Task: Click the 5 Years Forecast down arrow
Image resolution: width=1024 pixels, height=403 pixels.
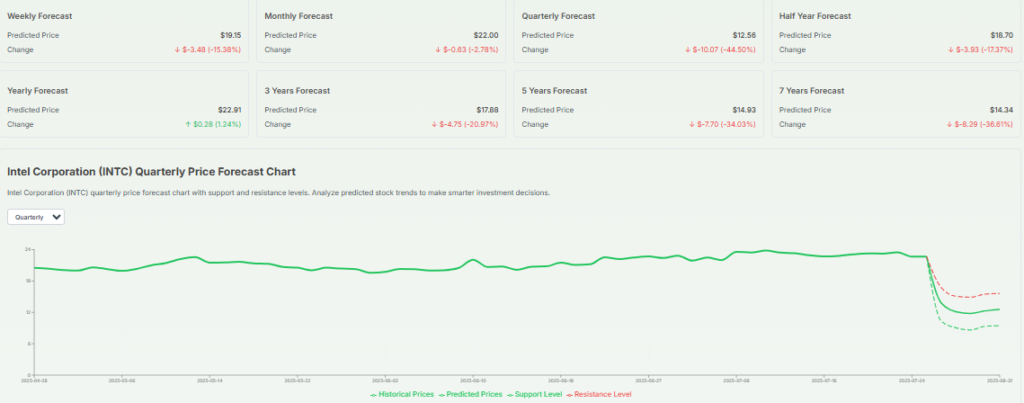Action: [692, 125]
